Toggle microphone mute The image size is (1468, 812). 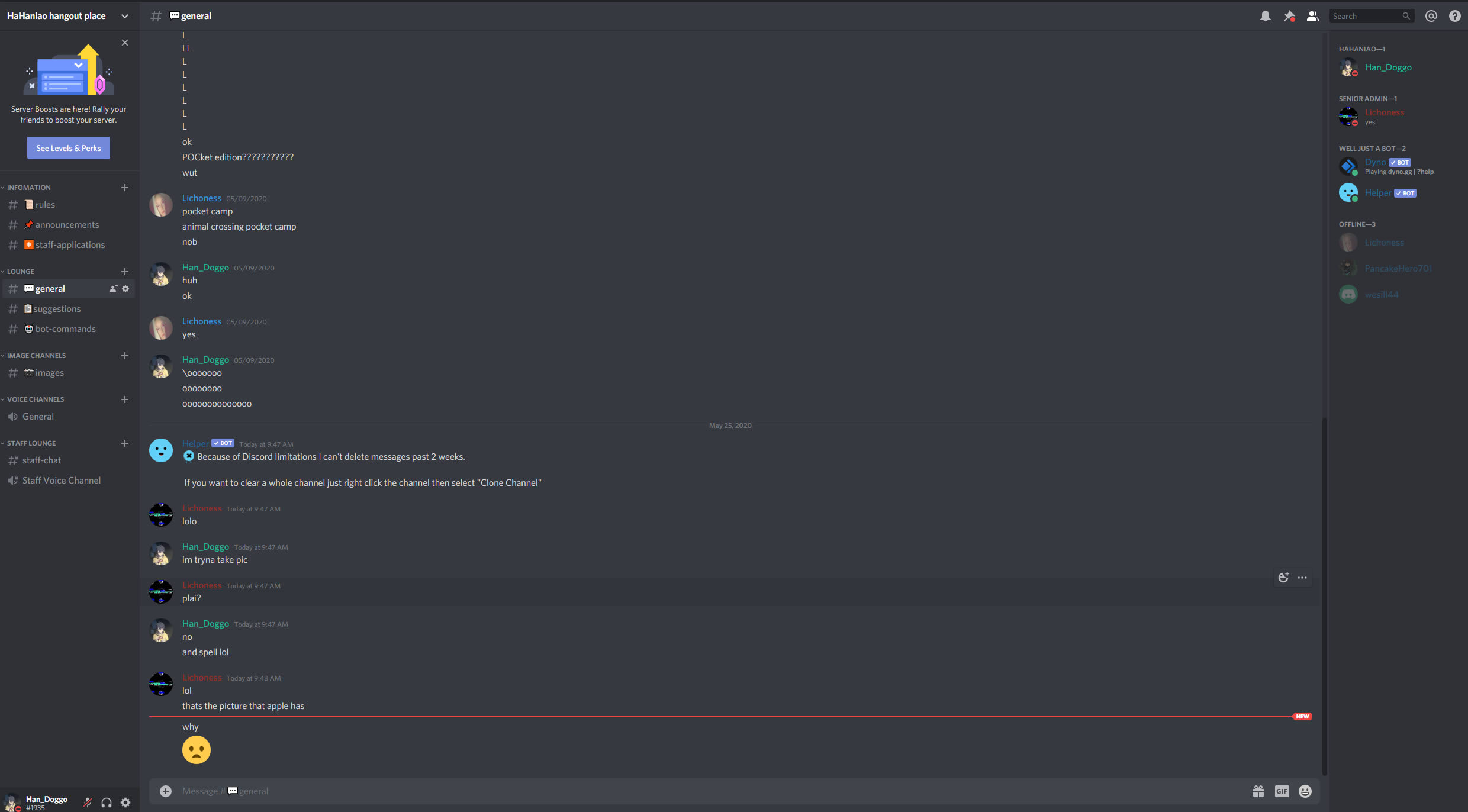coord(88,803)
